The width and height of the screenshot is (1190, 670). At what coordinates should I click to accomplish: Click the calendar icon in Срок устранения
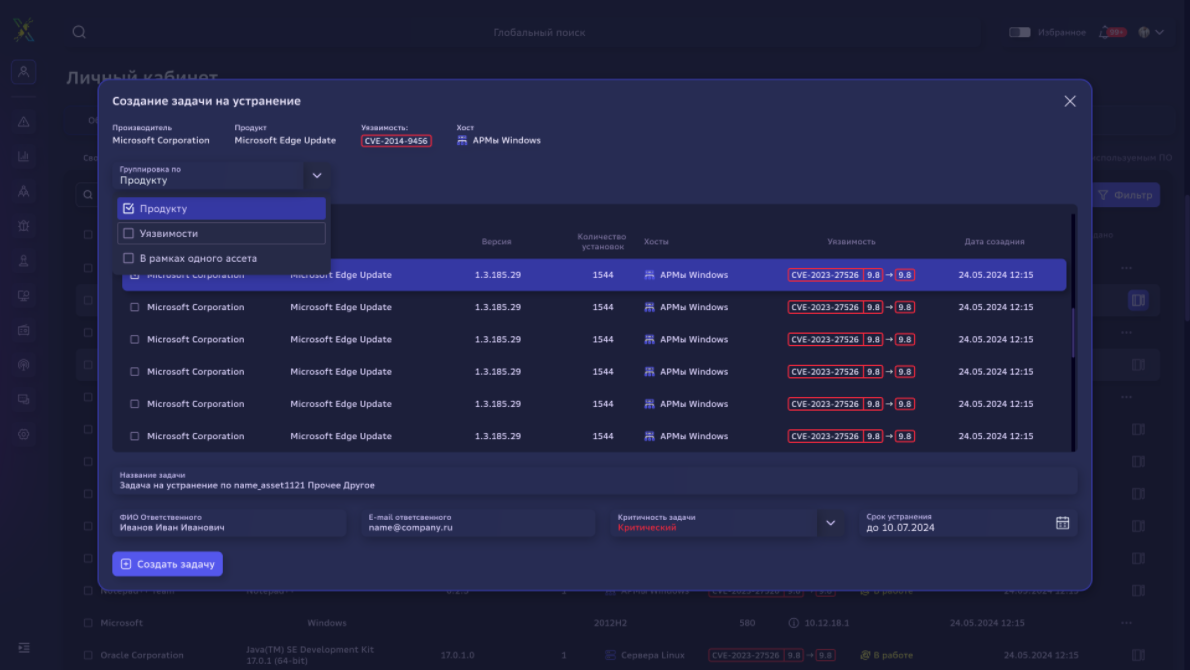click(1062, 523)
